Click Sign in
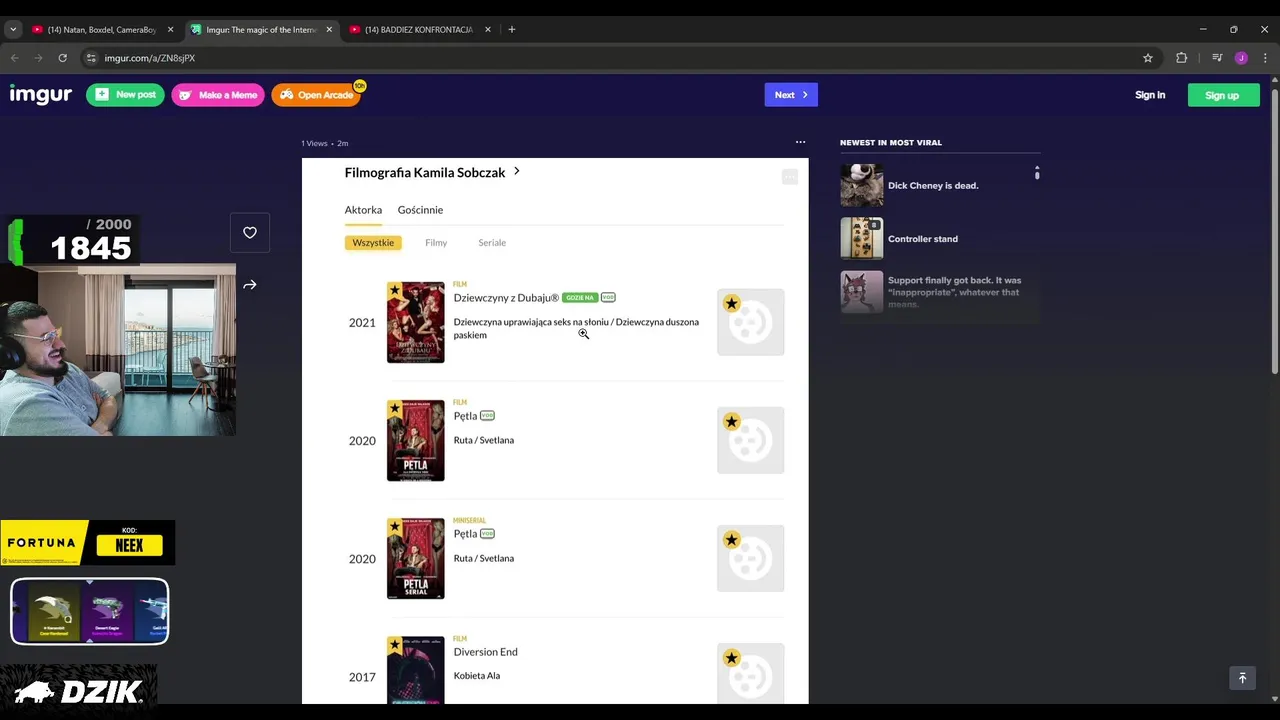1280x720 pixels. click(x=1150, y=95)
